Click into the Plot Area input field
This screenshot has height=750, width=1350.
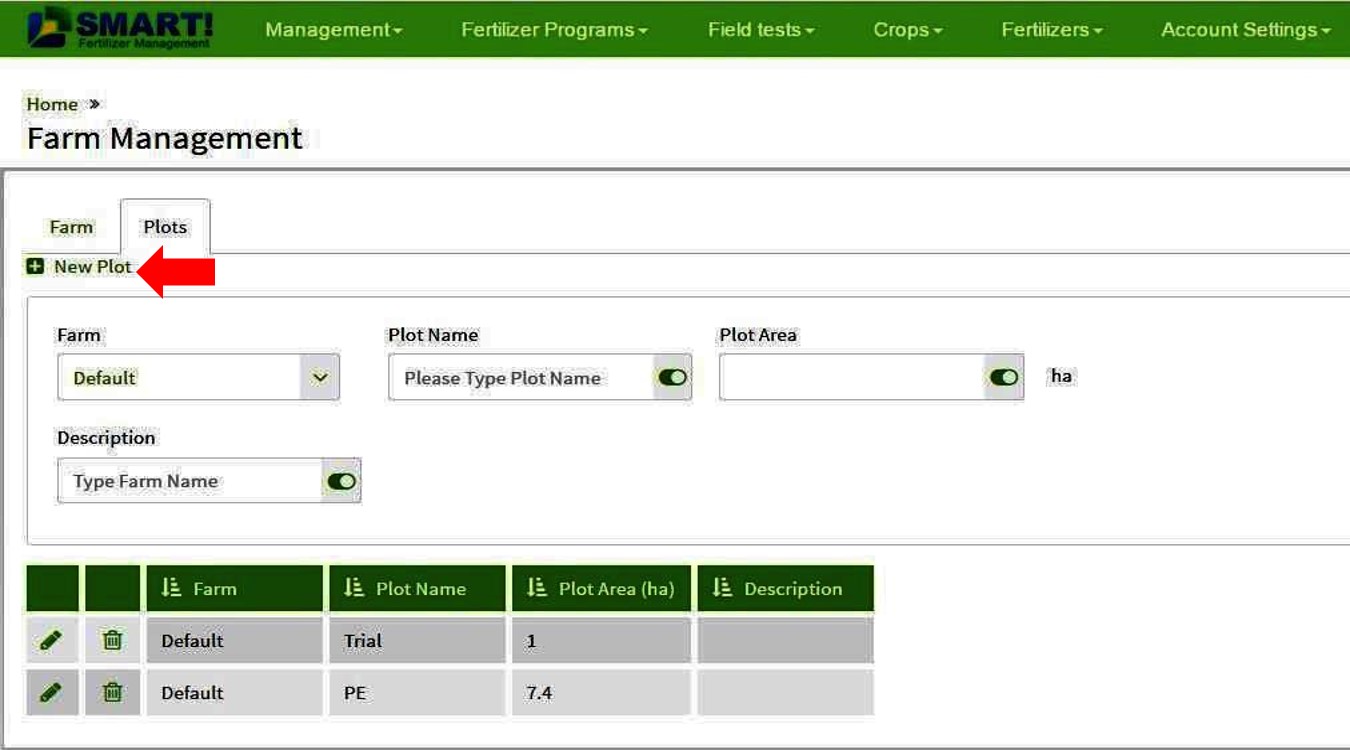[x=852, y=377]
